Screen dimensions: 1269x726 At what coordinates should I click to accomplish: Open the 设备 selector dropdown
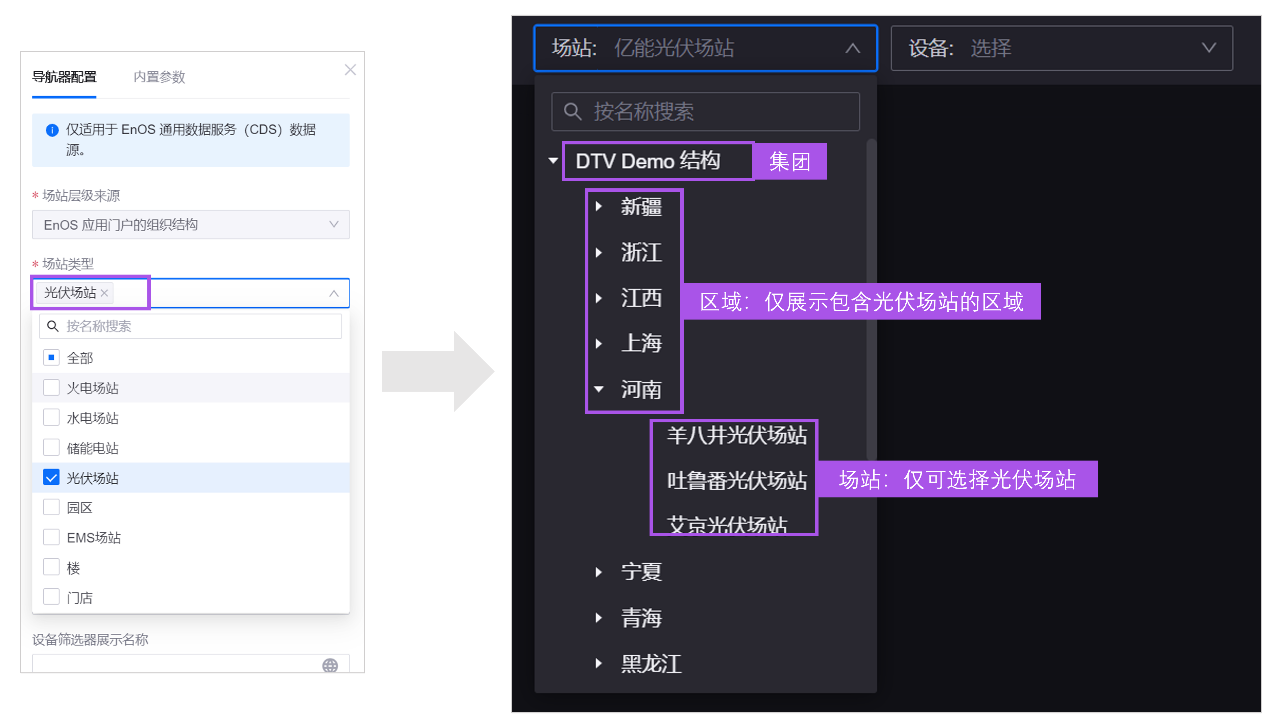coord(1061,48)
